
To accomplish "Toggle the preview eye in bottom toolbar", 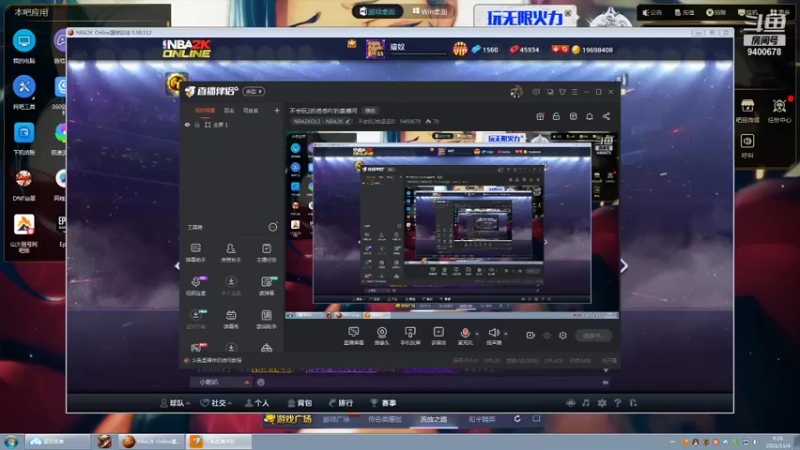I will pyautogui.click(x=547, y=335).
